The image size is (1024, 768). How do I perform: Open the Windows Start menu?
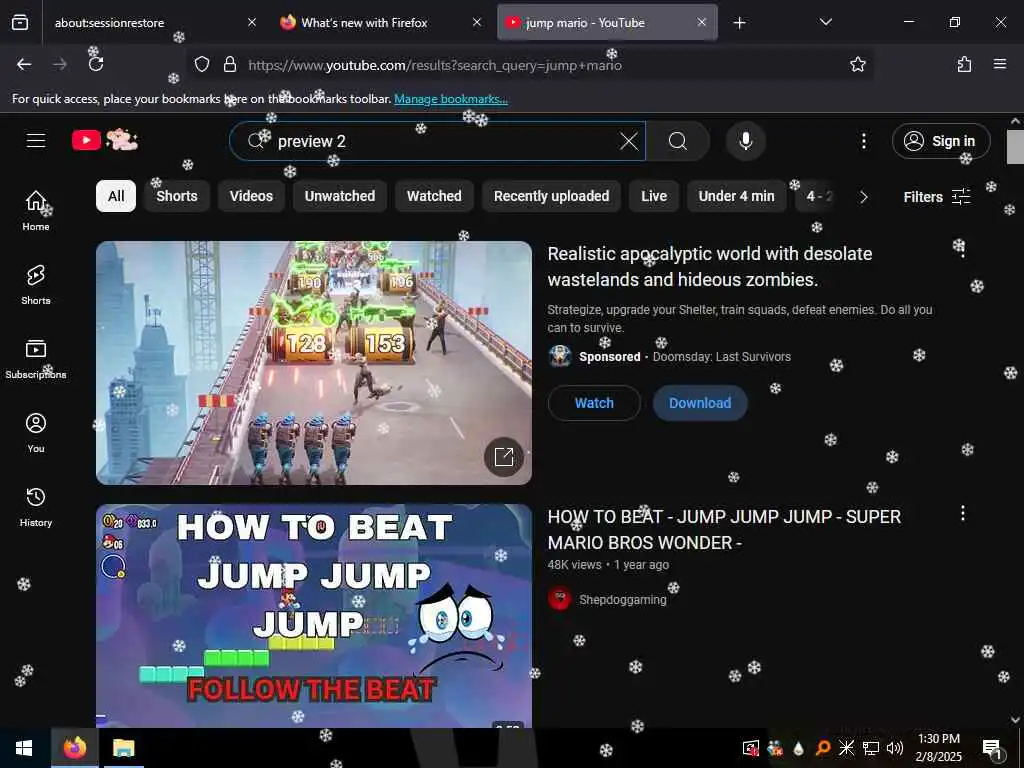coord(24,748)
